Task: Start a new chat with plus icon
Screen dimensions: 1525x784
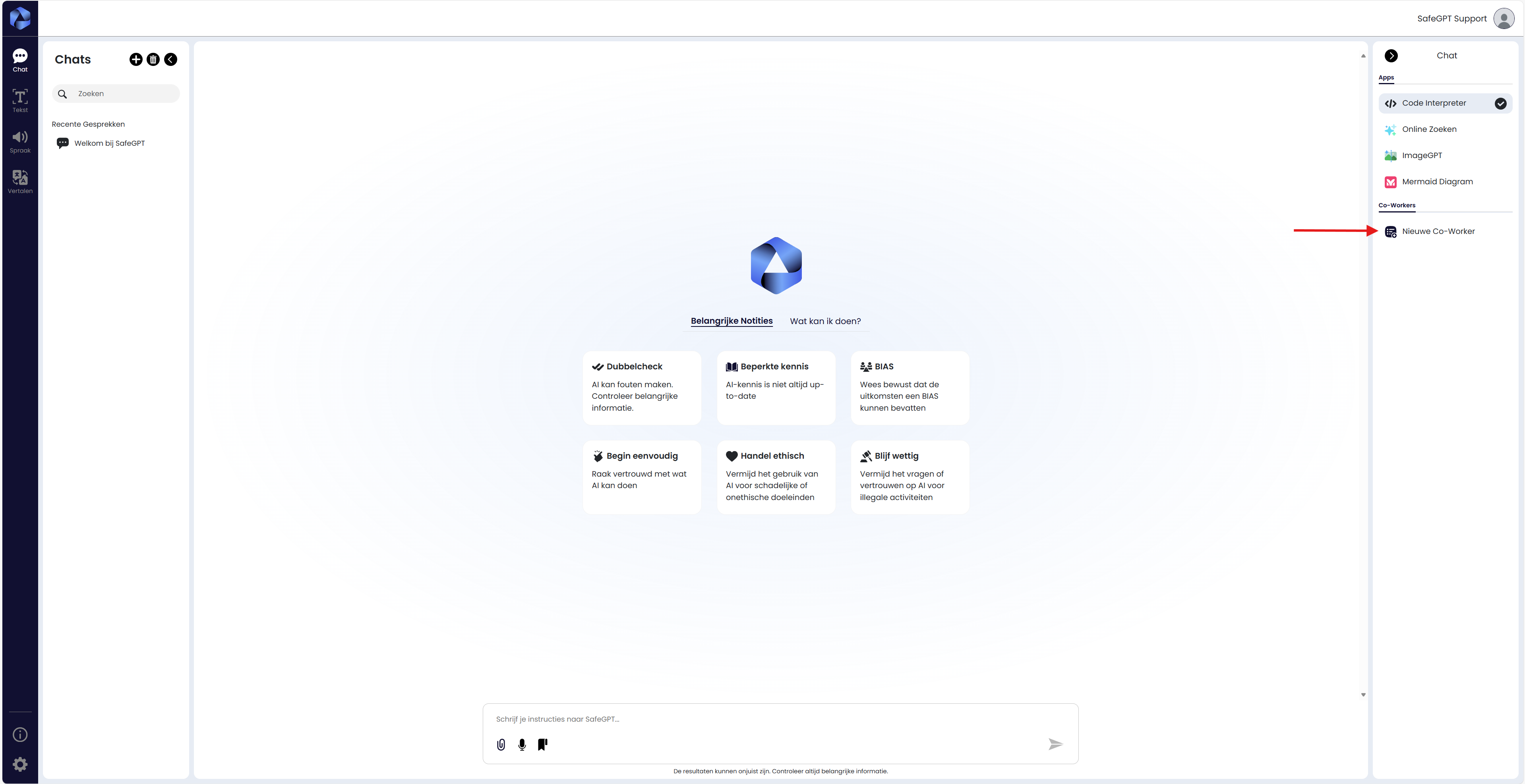Action: 135,59
